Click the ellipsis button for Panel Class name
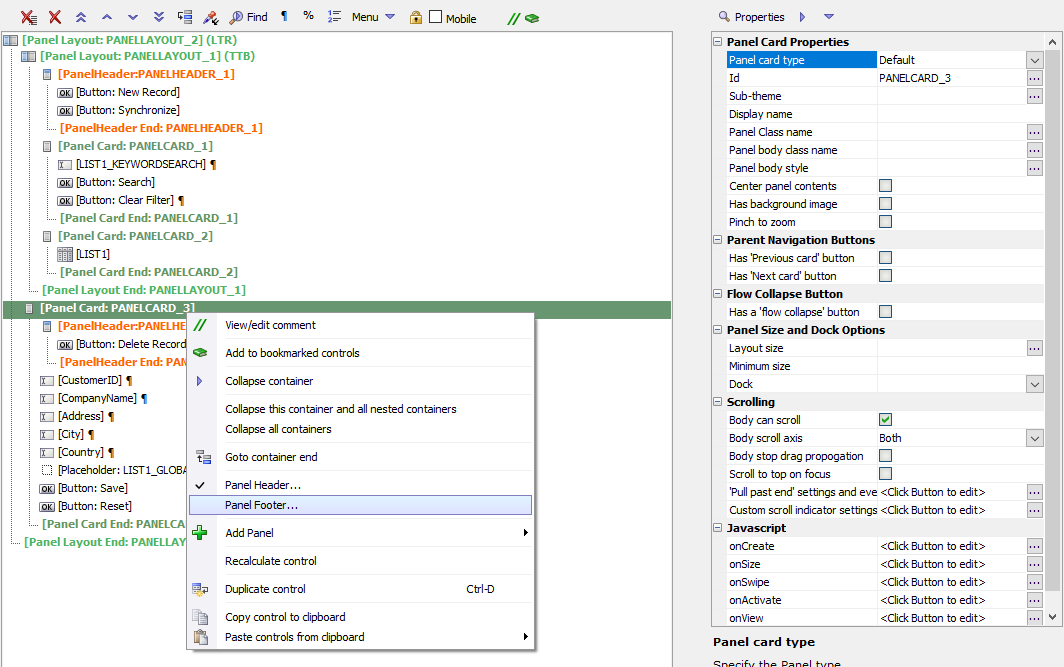The height and width of the screenshot is (667, 1064). (x=1034, y=132)
